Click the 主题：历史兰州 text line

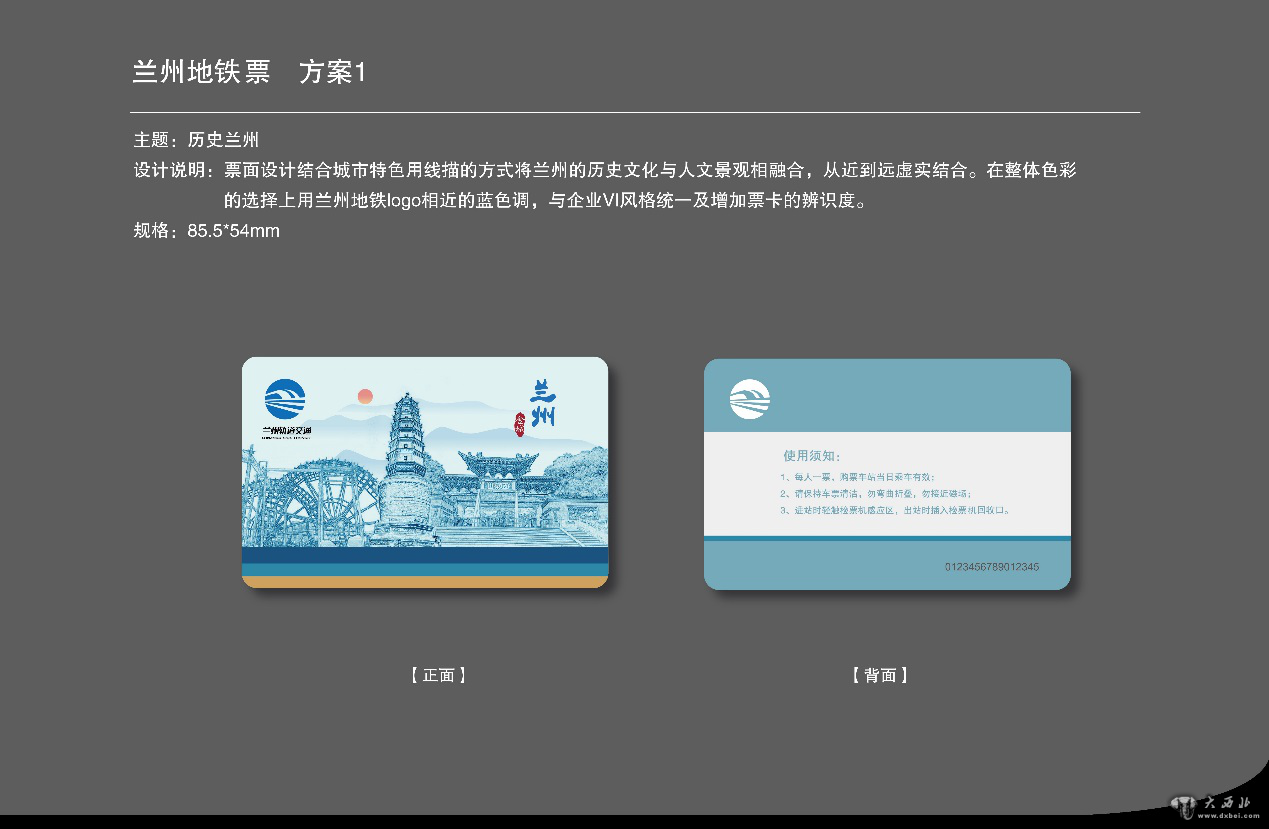pyautogui.click(x=196, y=140)
